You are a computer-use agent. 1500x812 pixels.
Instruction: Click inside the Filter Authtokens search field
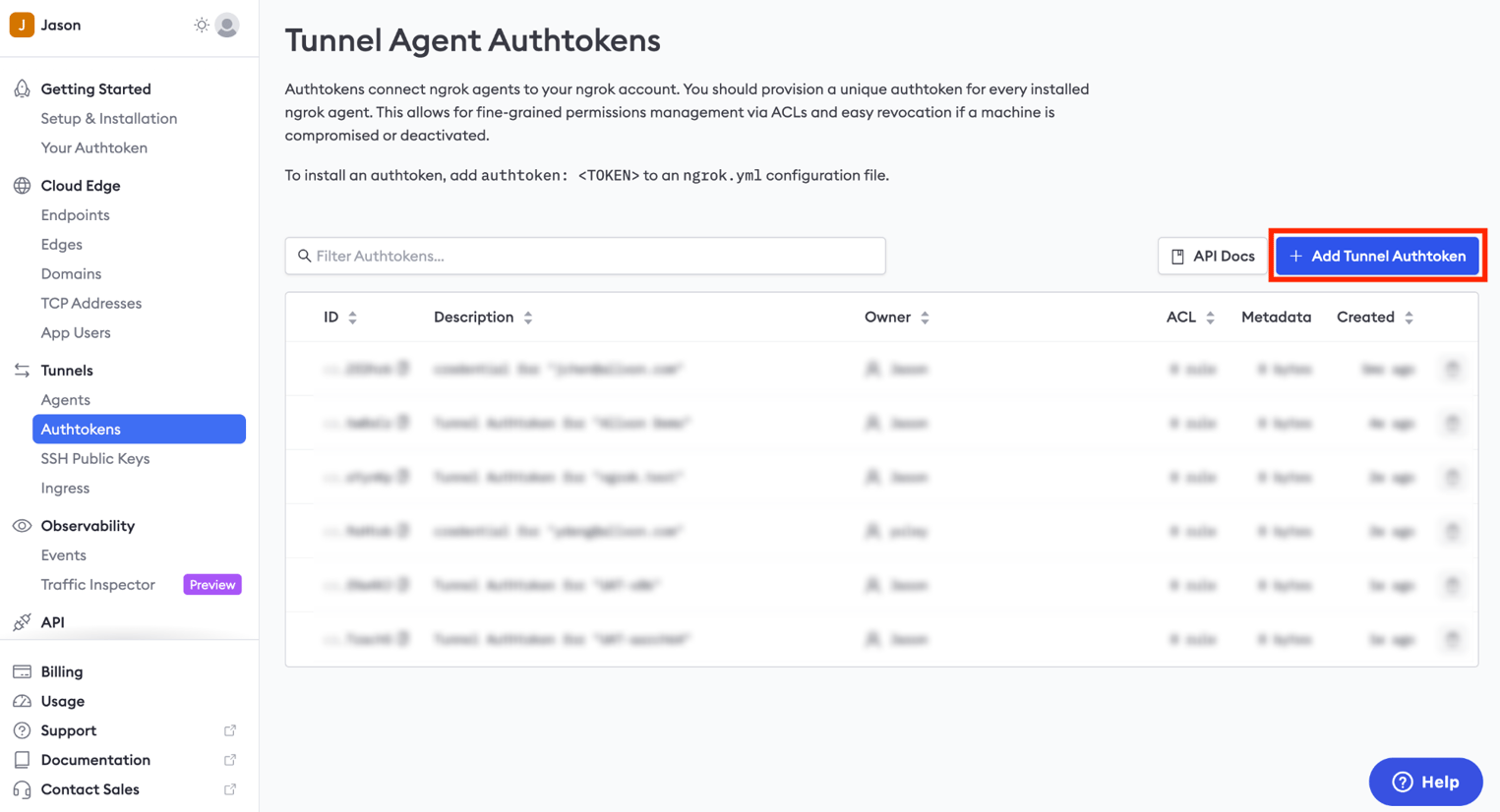[585, 256]
